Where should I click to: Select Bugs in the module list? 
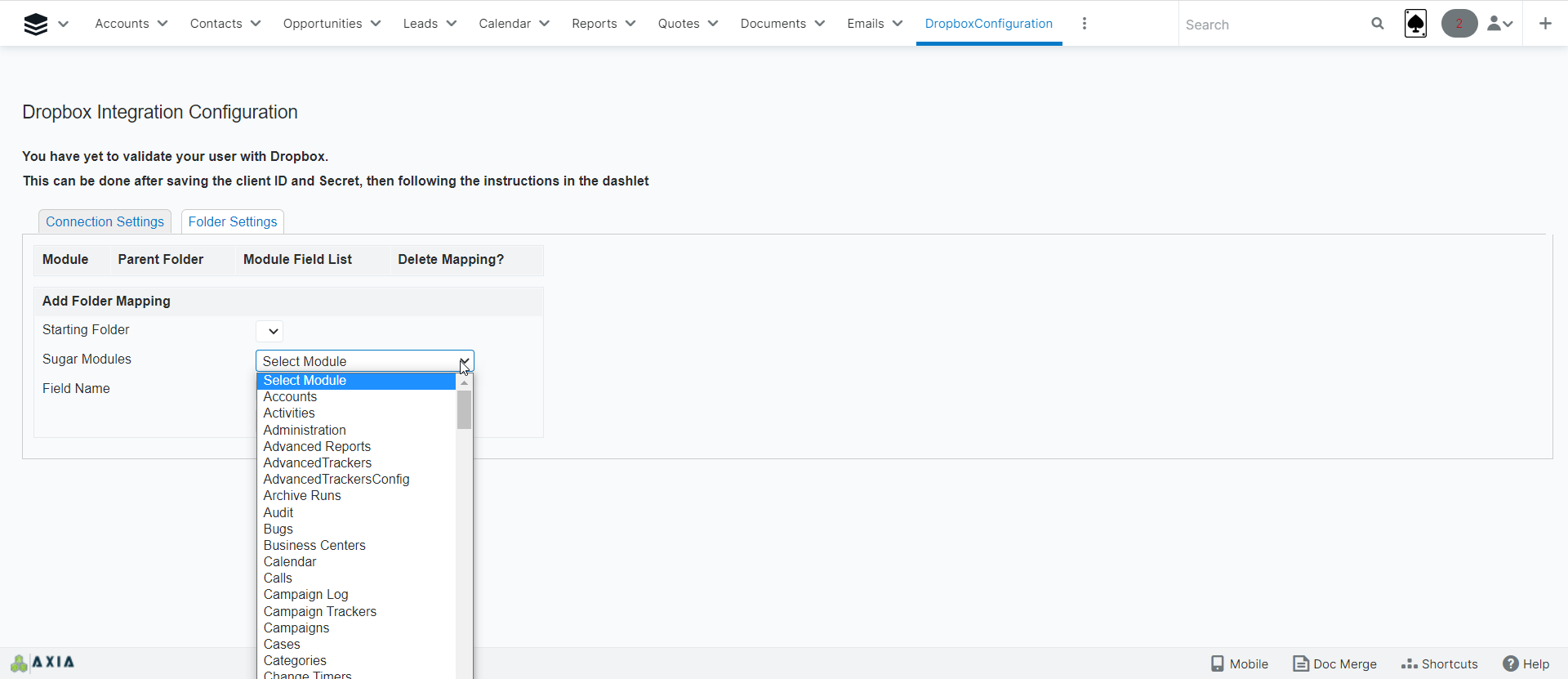[356, 529]
